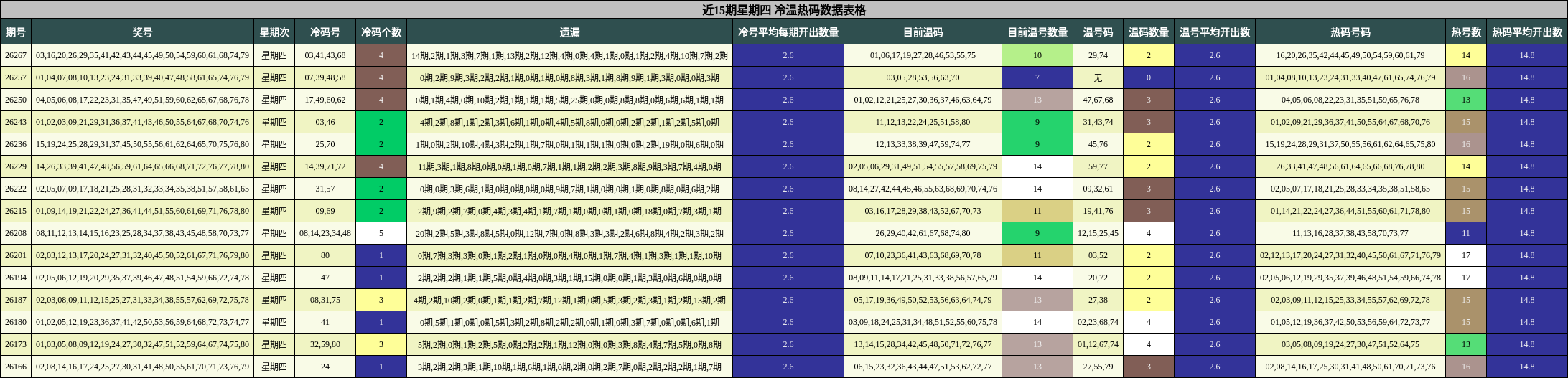Select the '冷码个数' column header
The width and height of the screenshot is (1568, 378).
tap(381, 32)
